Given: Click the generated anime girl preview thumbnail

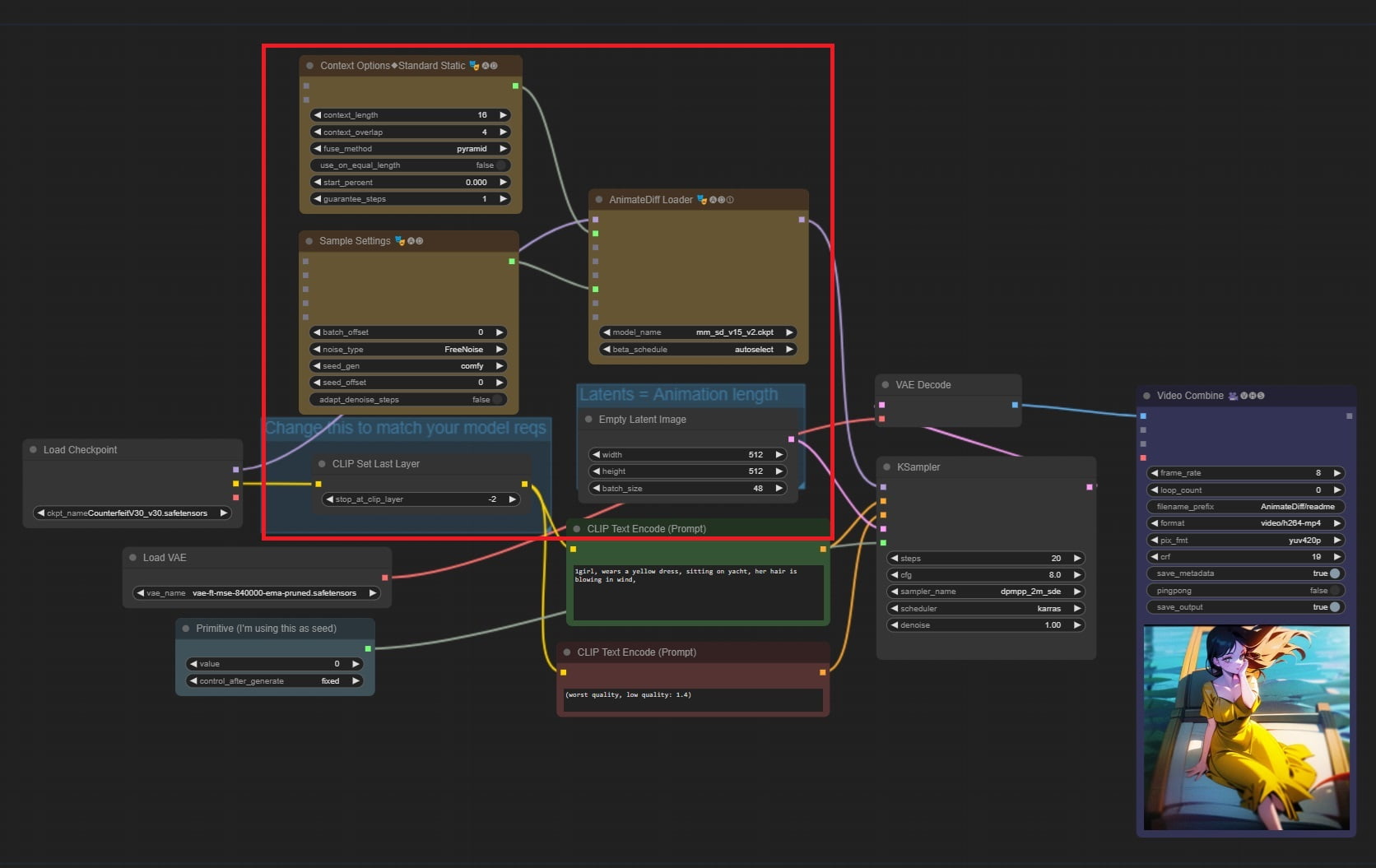Looking at the screenshot, I should tap(1246, 727).
